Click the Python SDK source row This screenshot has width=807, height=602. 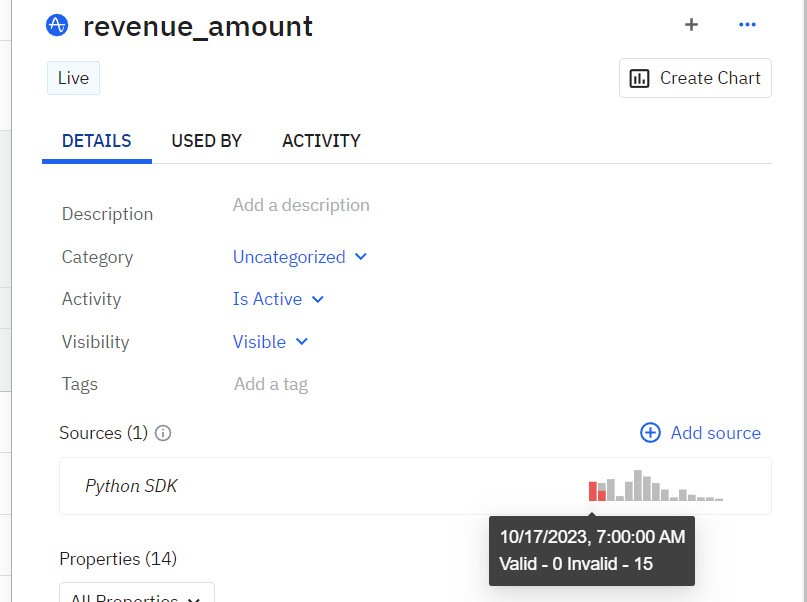coord(415,486)
